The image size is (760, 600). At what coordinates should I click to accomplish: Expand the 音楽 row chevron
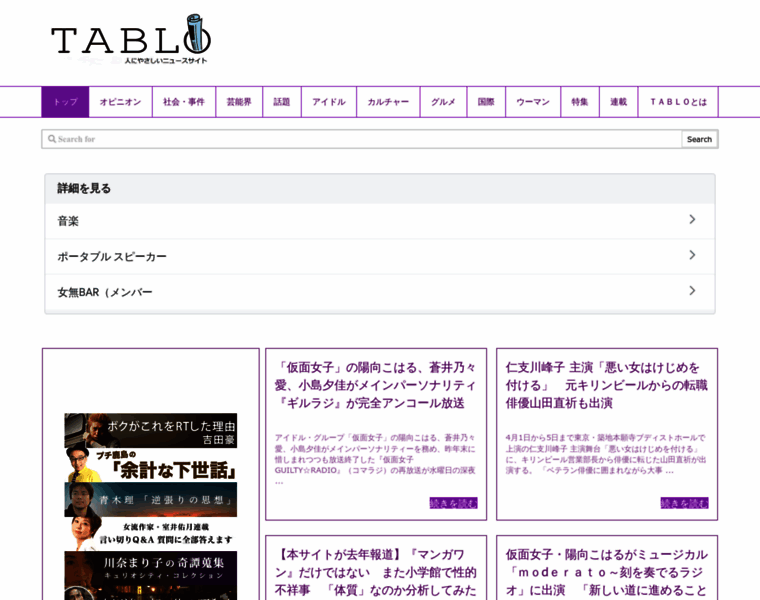click(x=692, y=220)
